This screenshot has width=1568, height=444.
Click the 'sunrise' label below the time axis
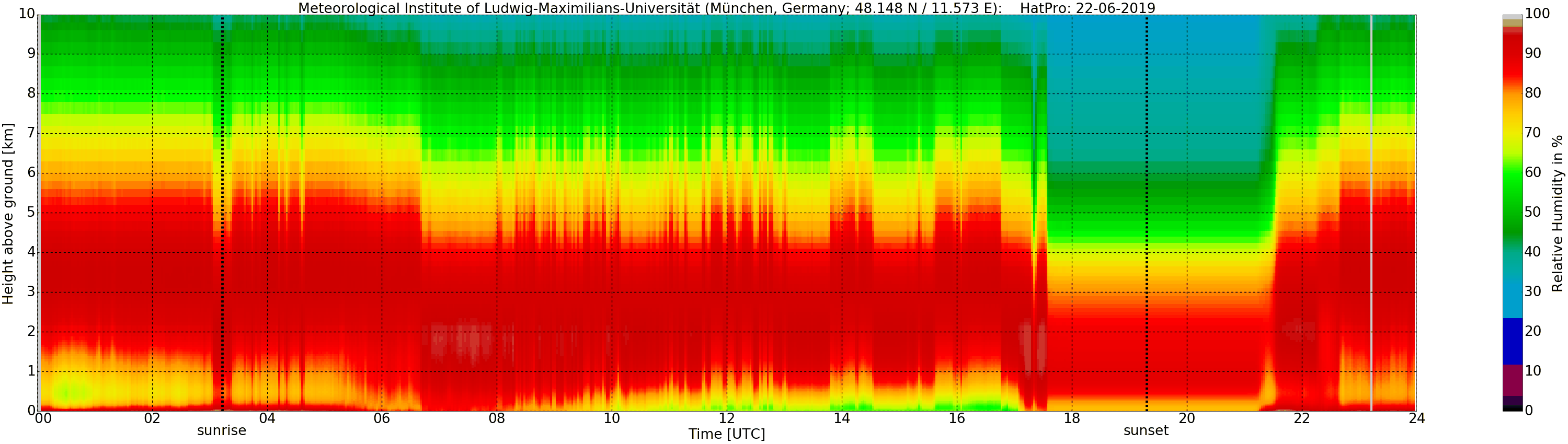(x=222, y=430)
